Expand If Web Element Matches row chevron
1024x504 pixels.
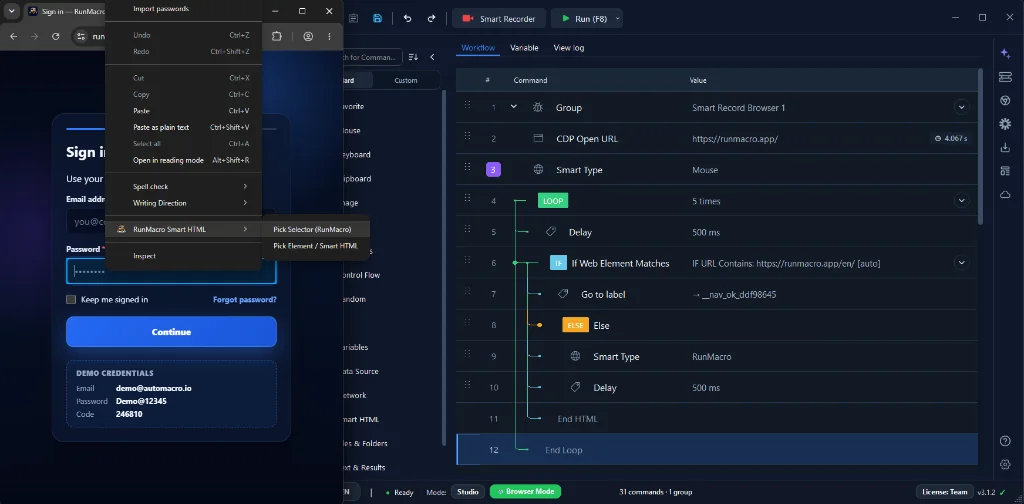click(961, 263)
